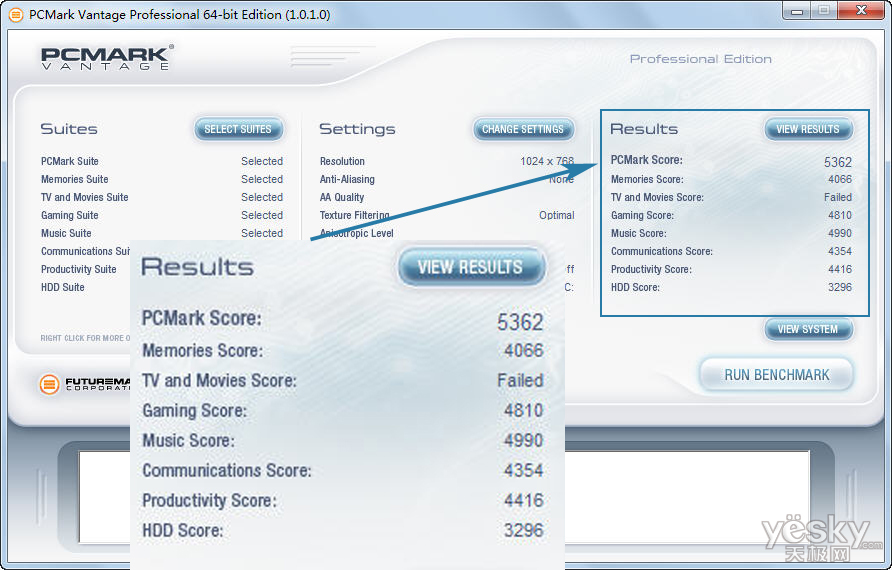This screenshot has width=892, height=570.
Task: Click the Communications Suite row
Action: (85, 251)
